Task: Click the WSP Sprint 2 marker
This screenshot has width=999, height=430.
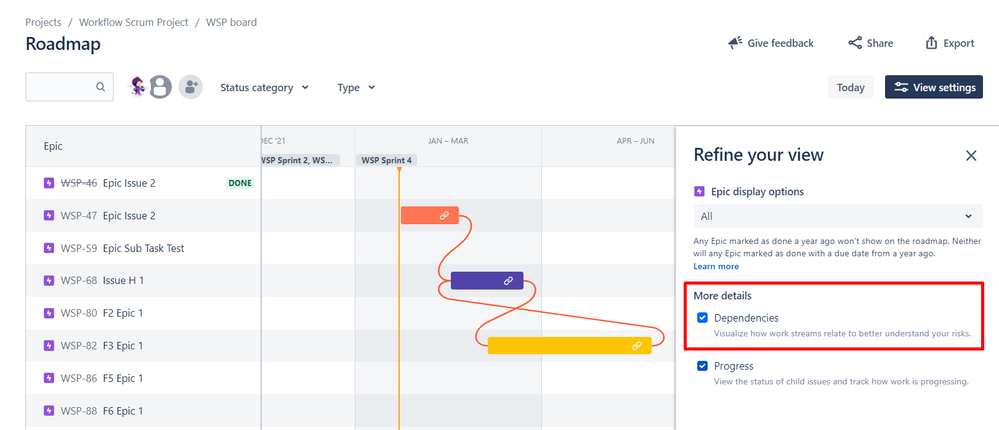Action: click(300, 160)
